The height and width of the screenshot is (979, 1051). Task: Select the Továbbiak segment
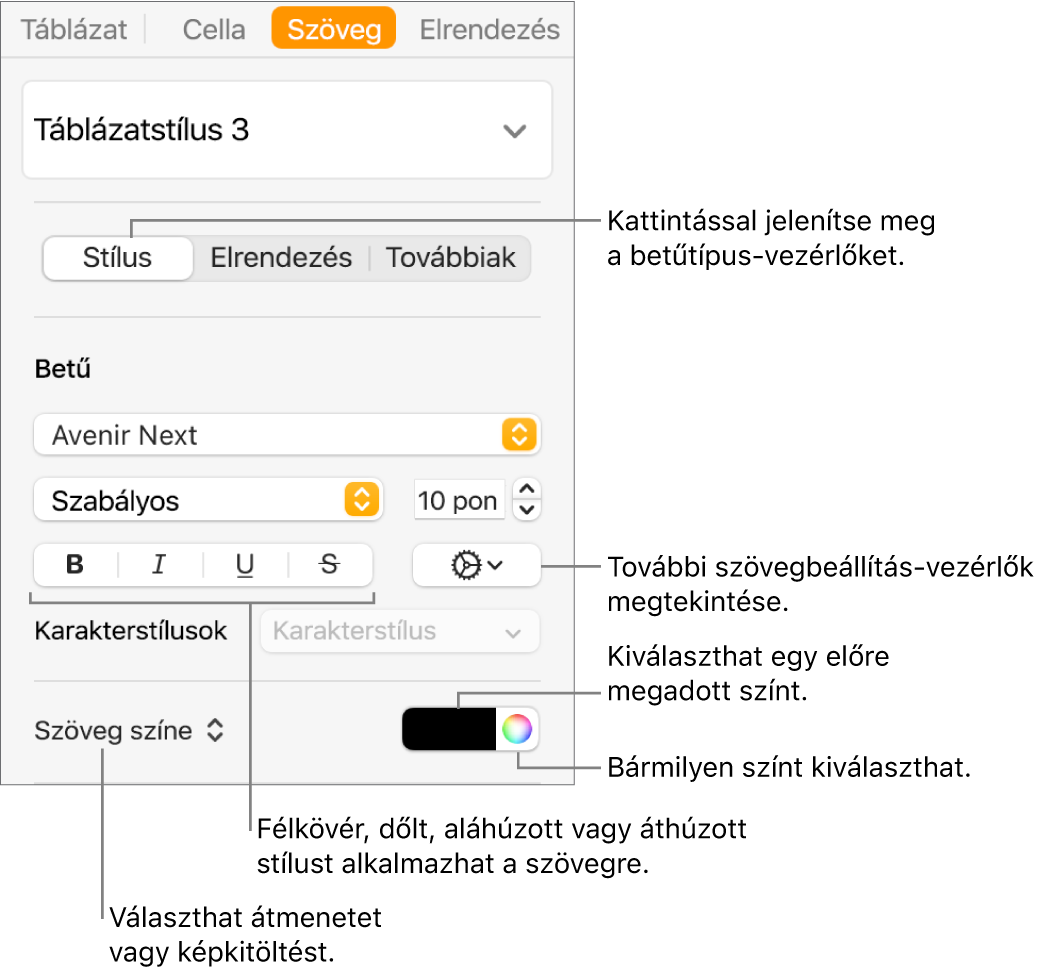coord(450,257)
